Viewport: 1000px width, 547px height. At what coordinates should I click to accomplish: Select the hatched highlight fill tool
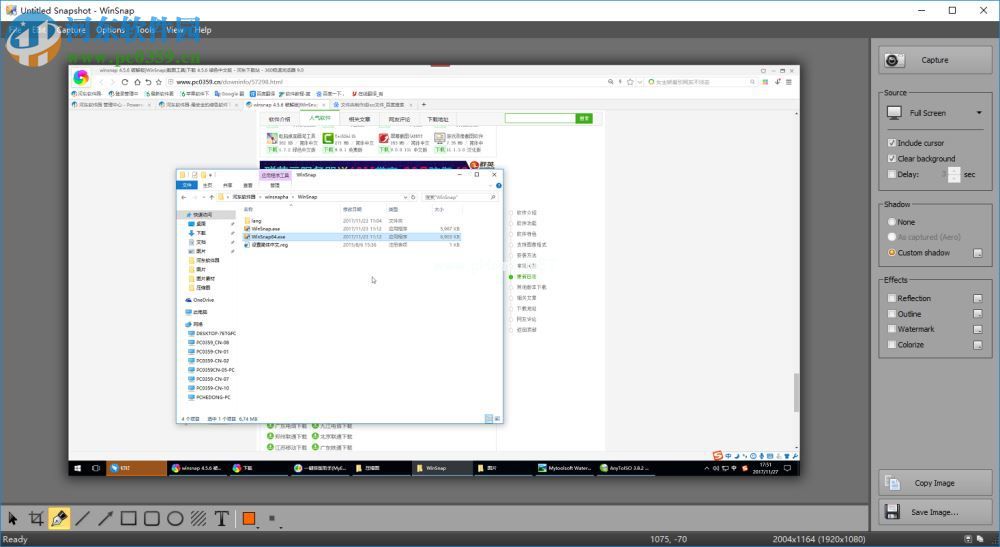198,518
